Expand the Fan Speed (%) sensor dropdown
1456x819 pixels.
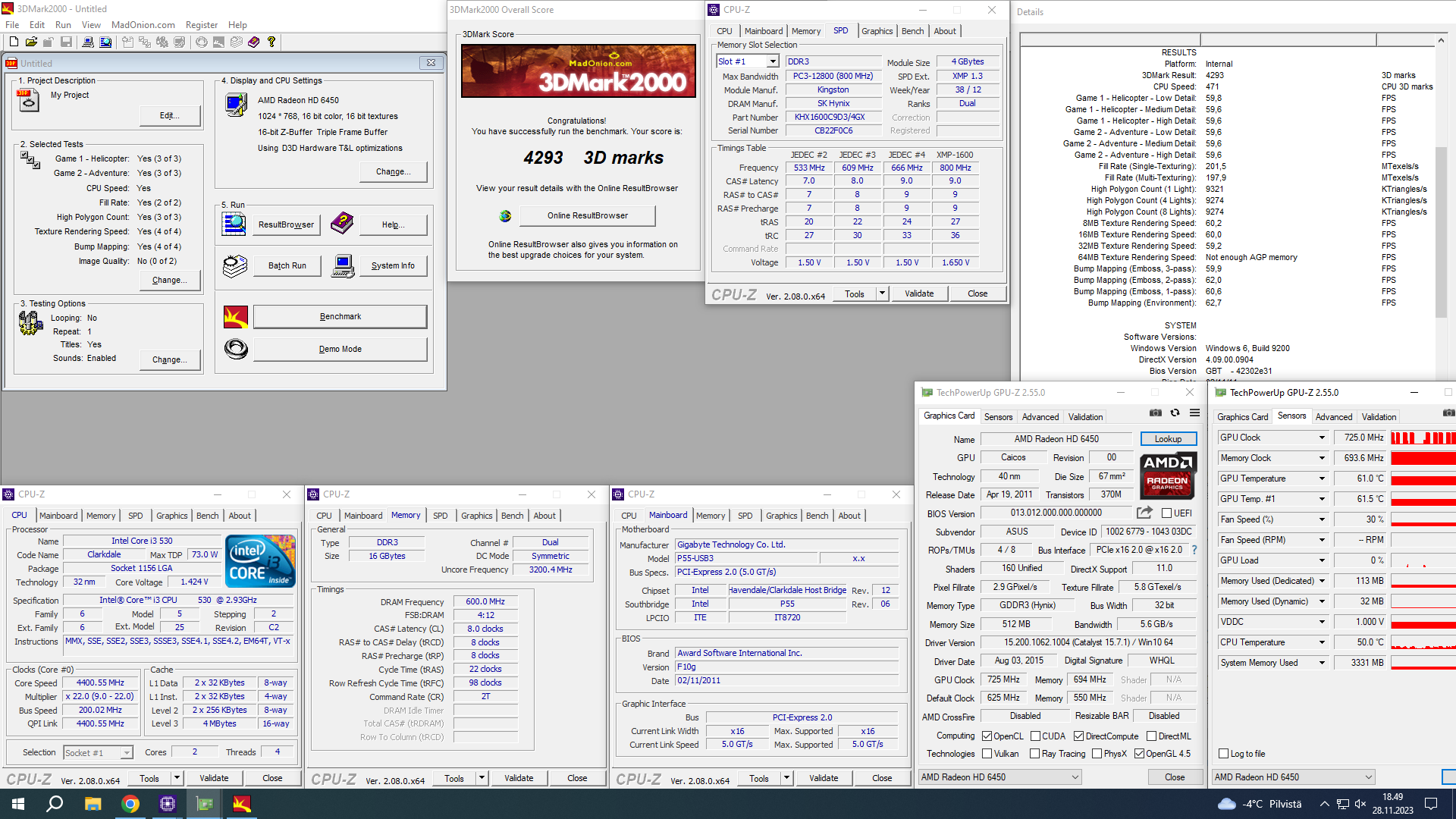click(1322, 519)
